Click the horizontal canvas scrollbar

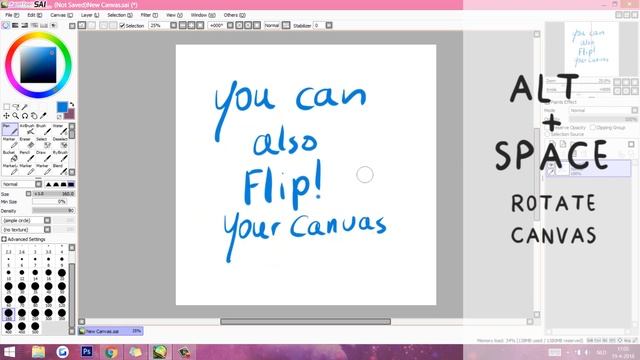(x=305, y=322)
